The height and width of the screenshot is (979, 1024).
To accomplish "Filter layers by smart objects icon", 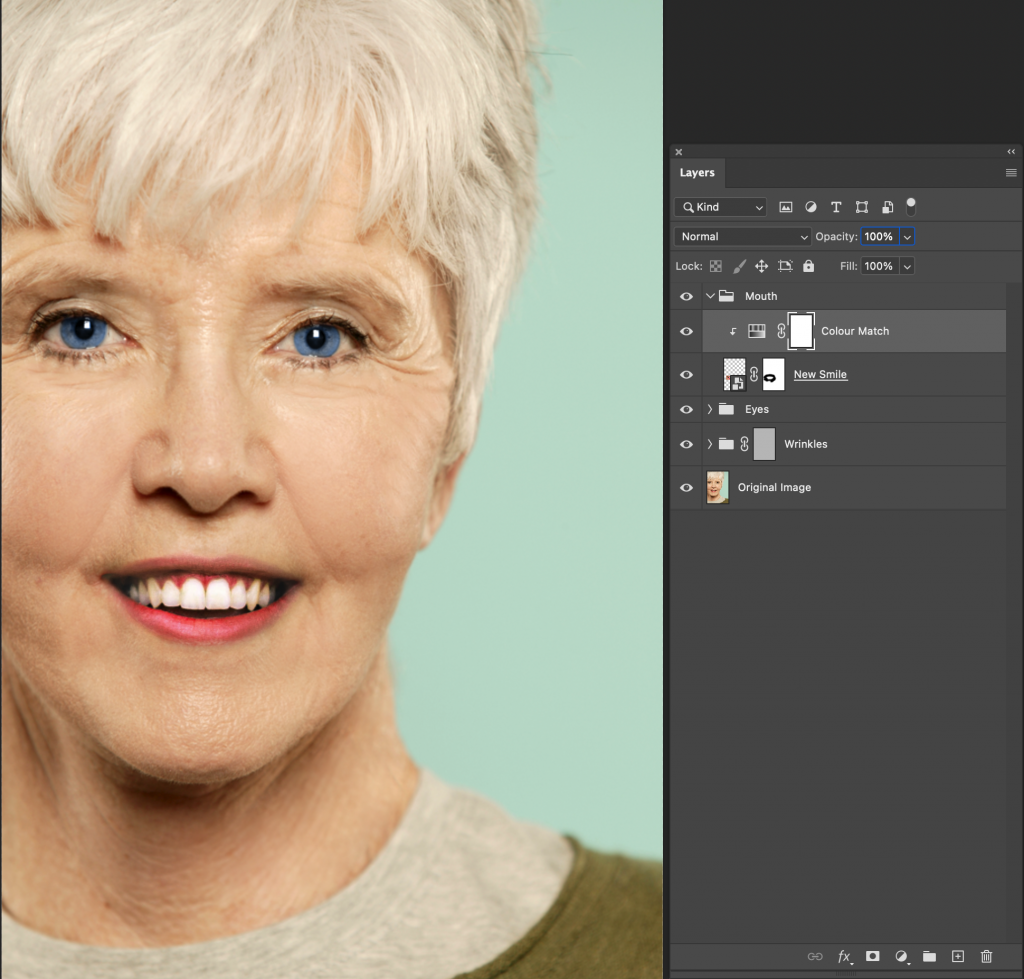I will pyautogui.click(x=888, y=207).
